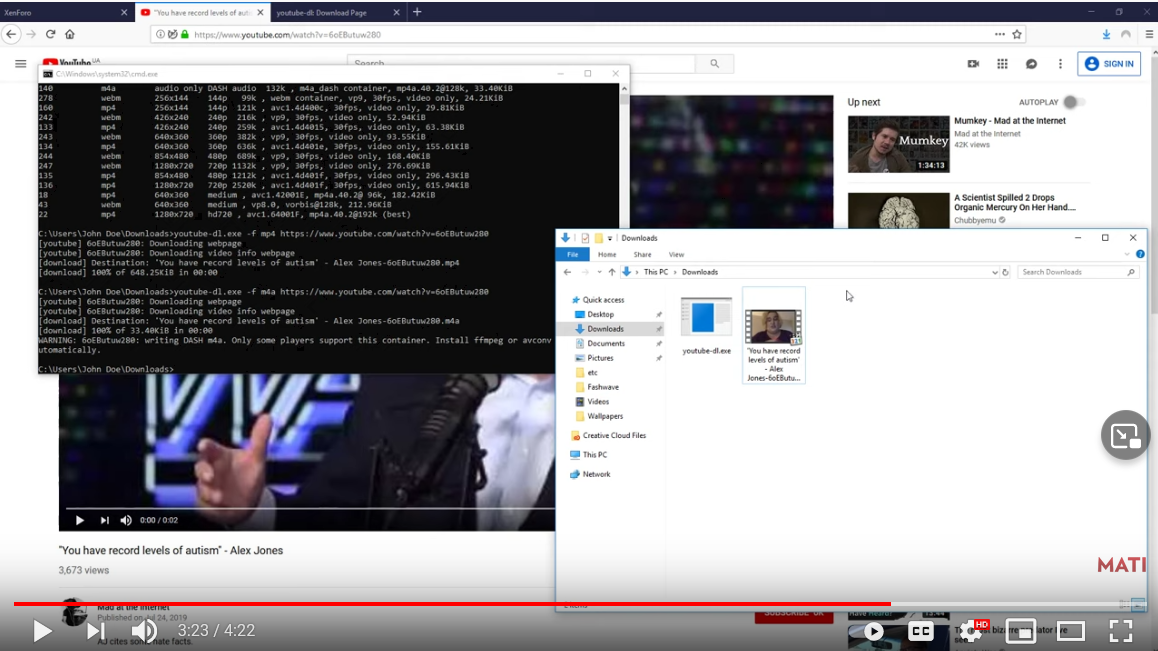Viewport: 1158px width, 651px height.
Task: Open the HD settings gear in outer player
Action: [971, 631]
